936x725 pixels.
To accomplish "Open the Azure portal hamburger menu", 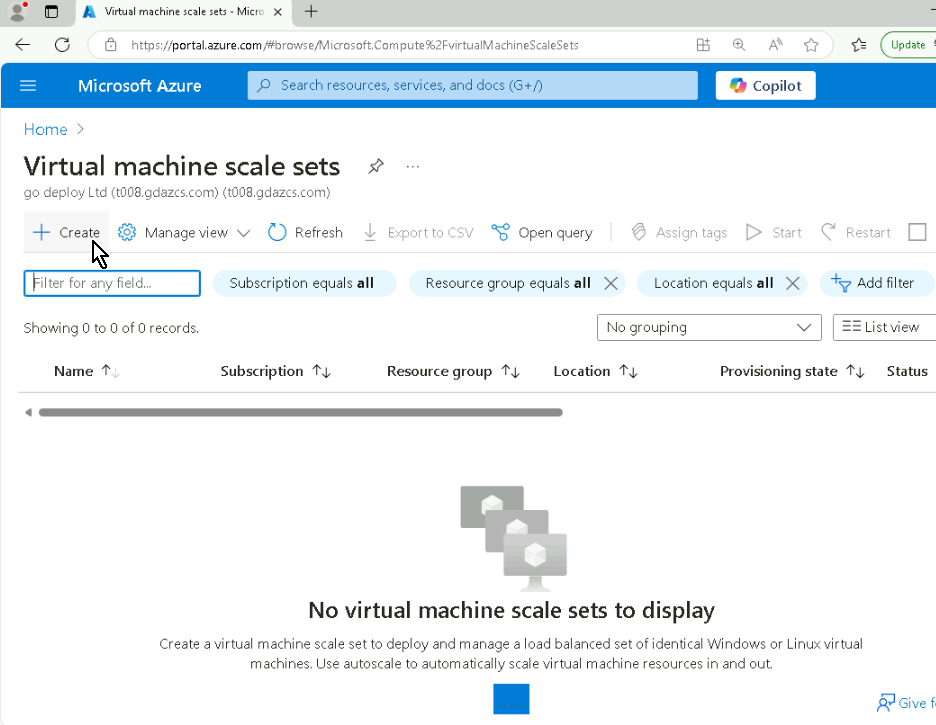I will coord(28,86).
